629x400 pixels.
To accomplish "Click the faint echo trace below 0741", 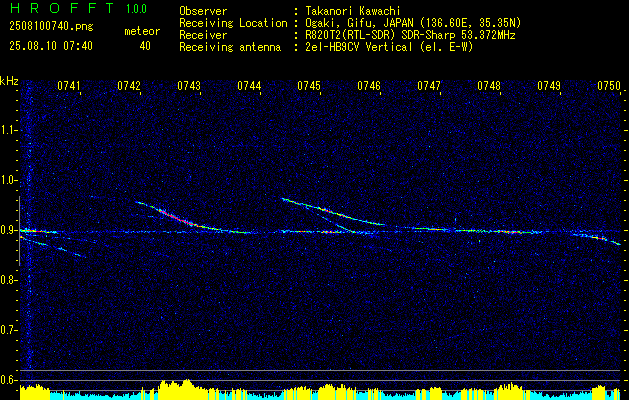I will pyautogui.click(x=53, y=246).
